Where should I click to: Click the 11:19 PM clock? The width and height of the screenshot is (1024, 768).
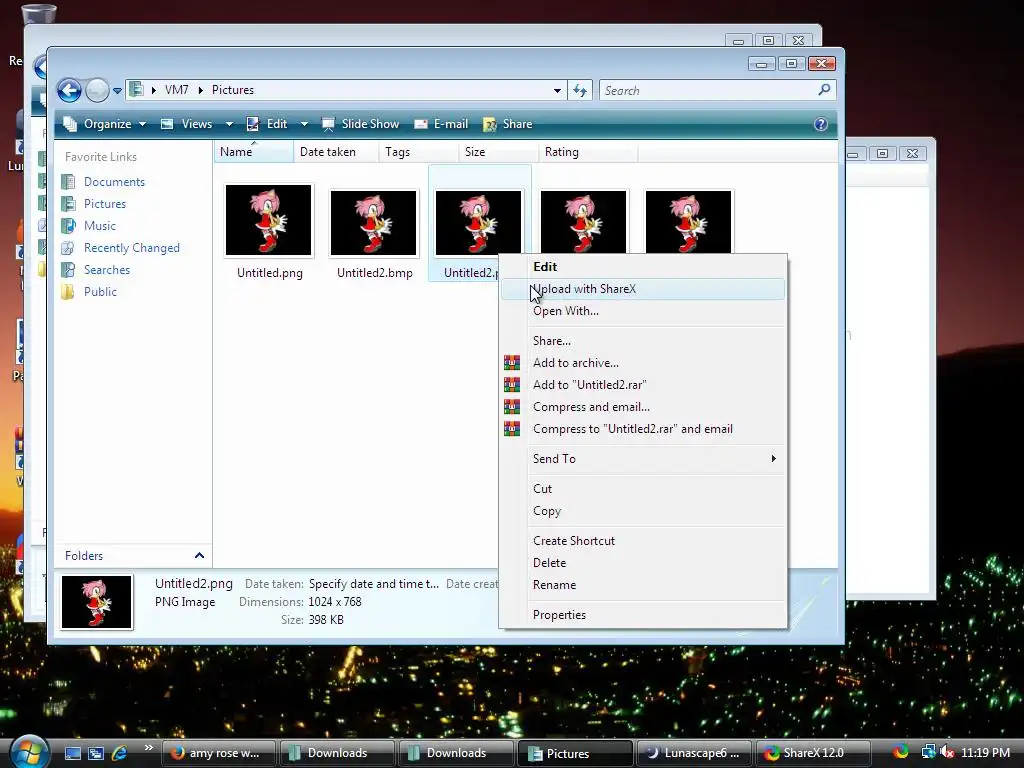pyautogui.click(x=985, y=753)
